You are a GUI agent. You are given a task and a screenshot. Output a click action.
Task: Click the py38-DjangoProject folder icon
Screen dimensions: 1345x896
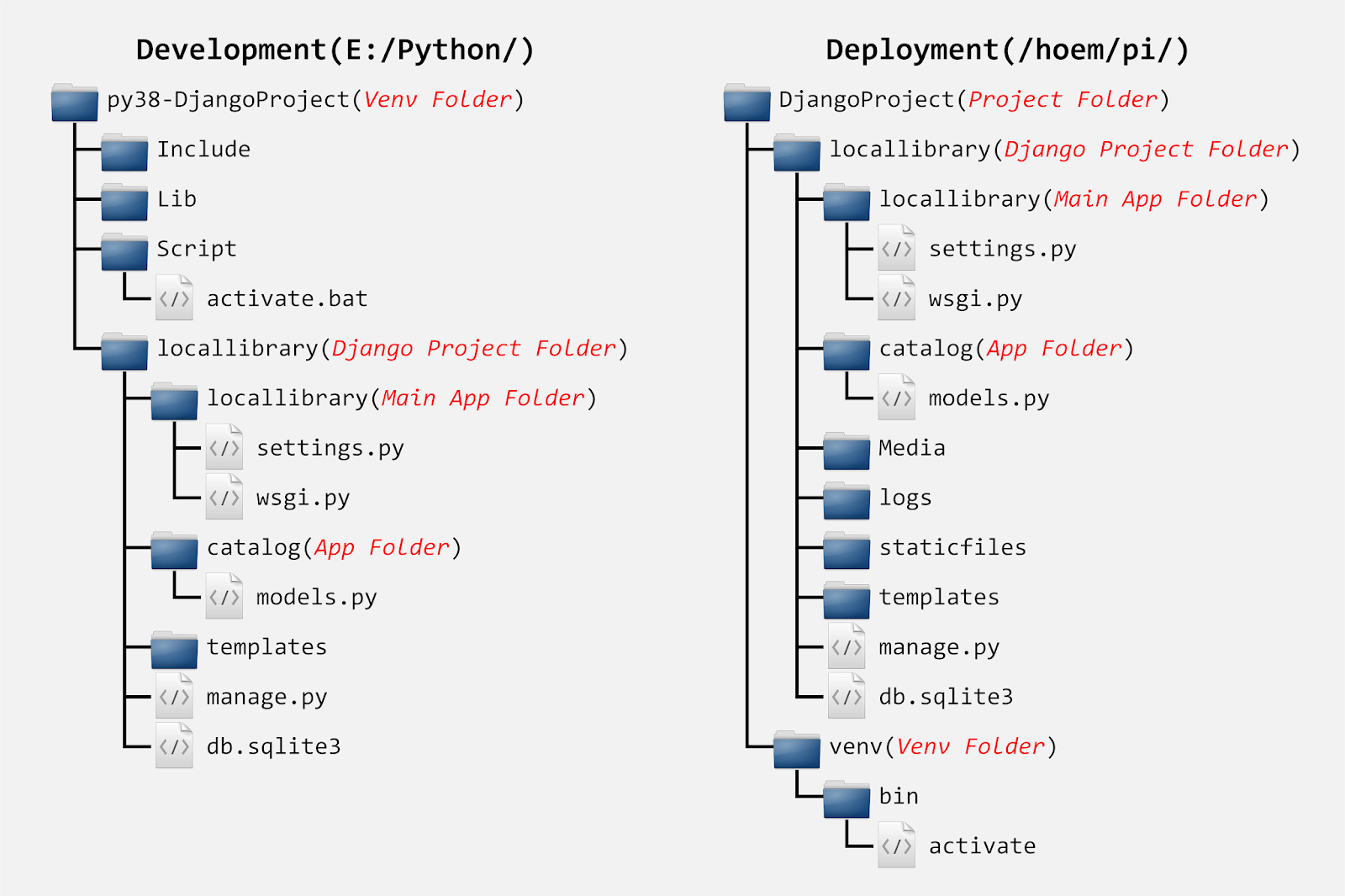coord(75,102)
